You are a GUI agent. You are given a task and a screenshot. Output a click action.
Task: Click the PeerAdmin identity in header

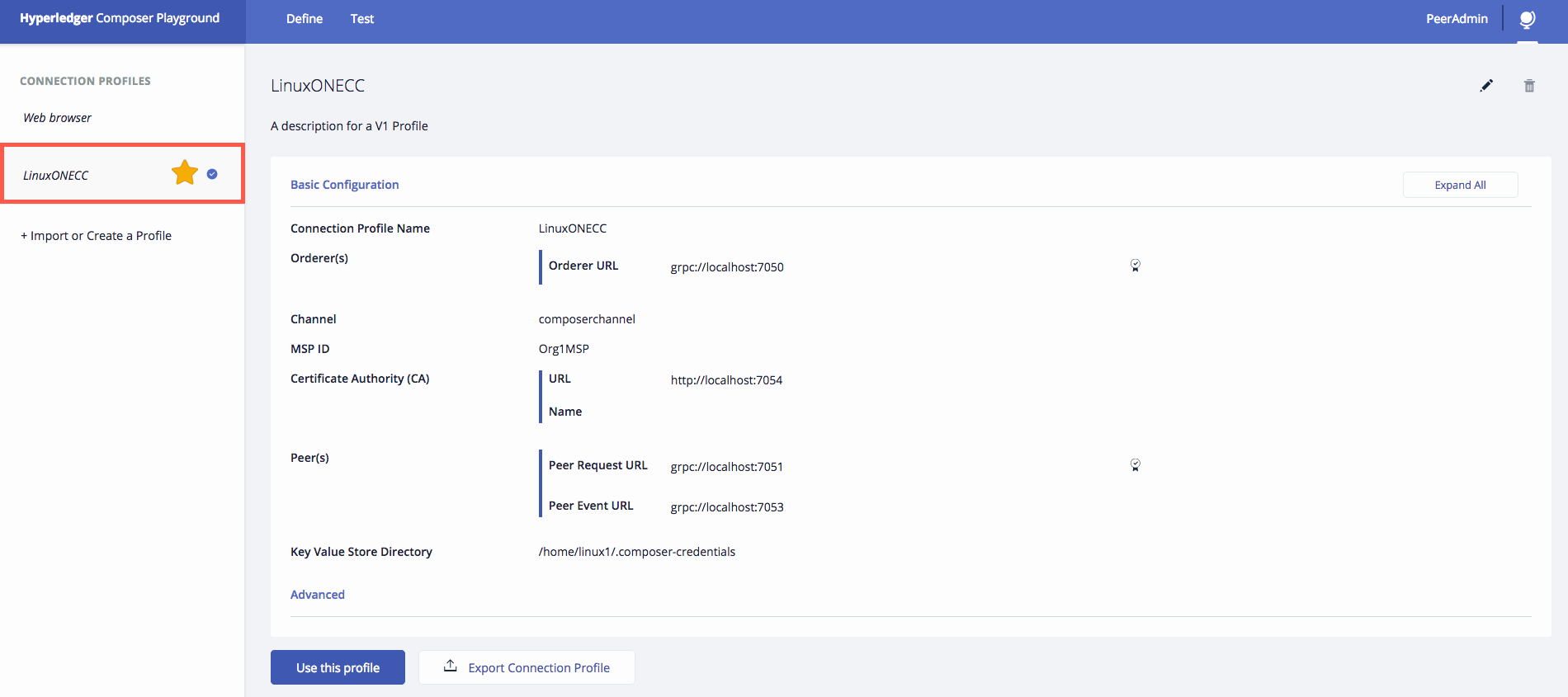[1457, 19]
